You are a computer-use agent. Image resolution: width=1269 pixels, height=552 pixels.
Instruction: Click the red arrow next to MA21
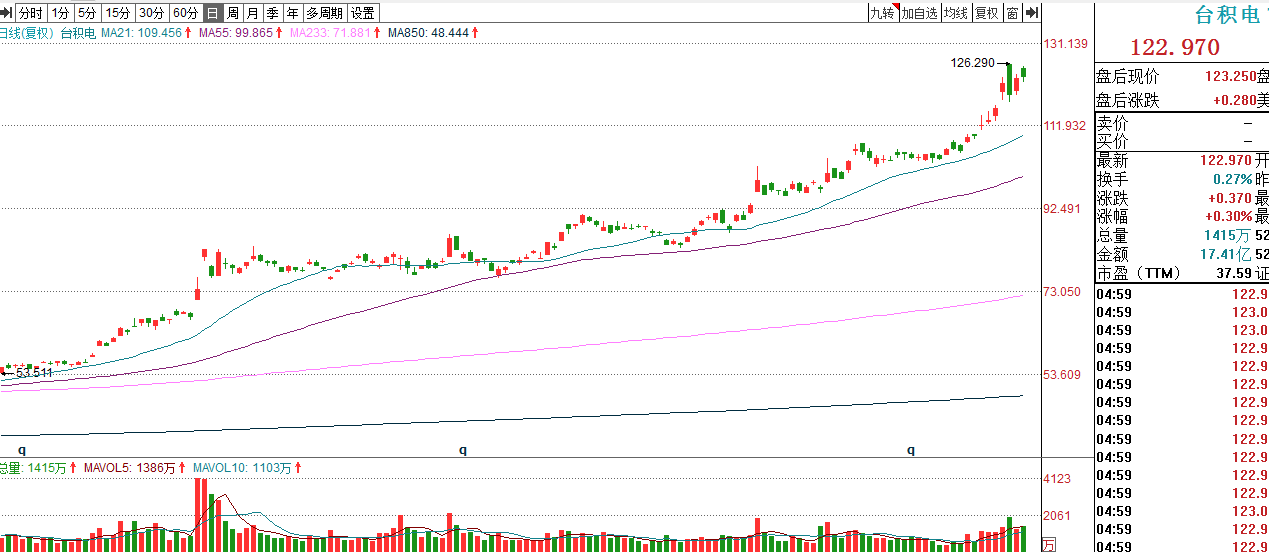187,33
